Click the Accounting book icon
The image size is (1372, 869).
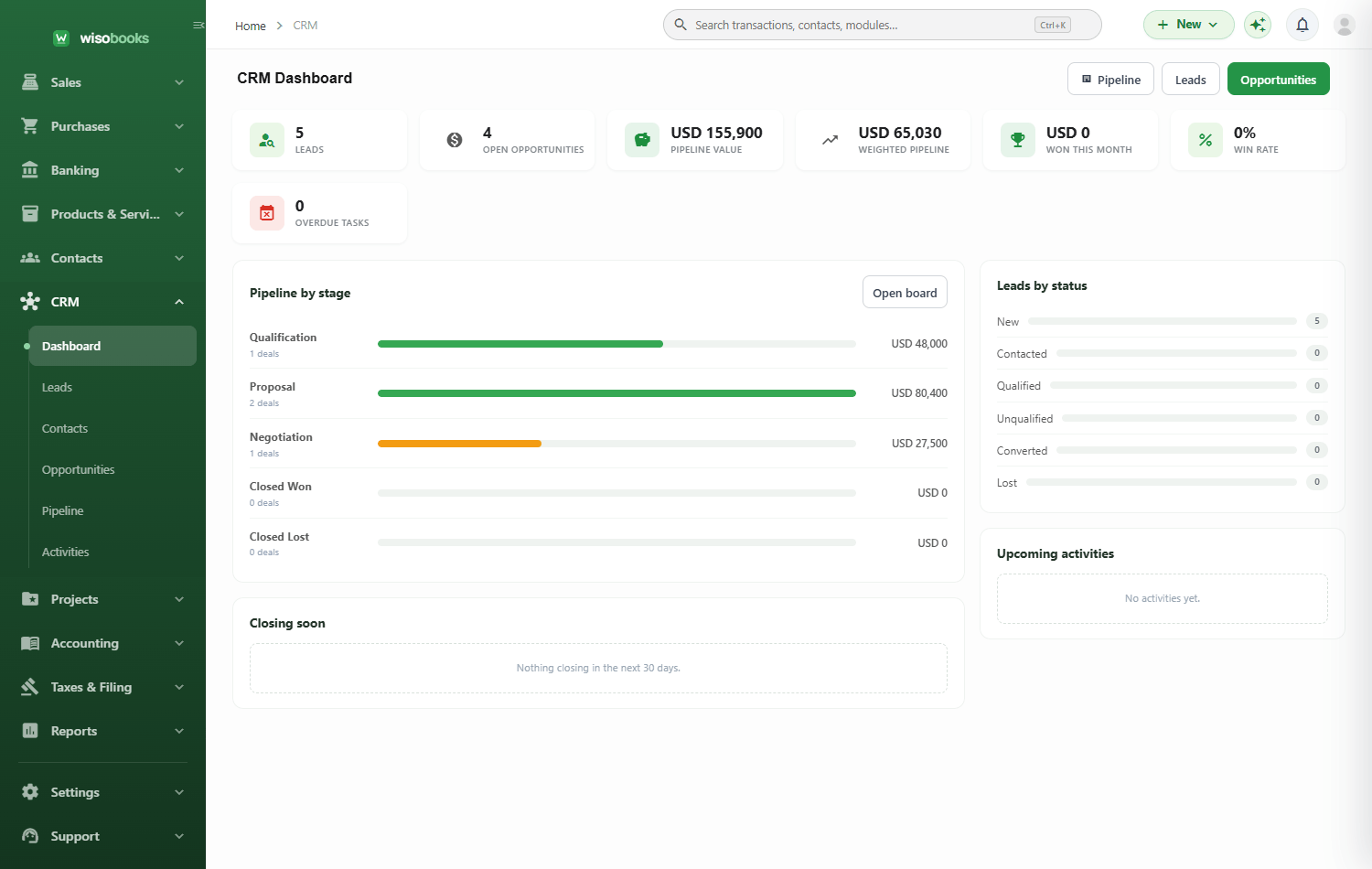[x=30, y=643]
